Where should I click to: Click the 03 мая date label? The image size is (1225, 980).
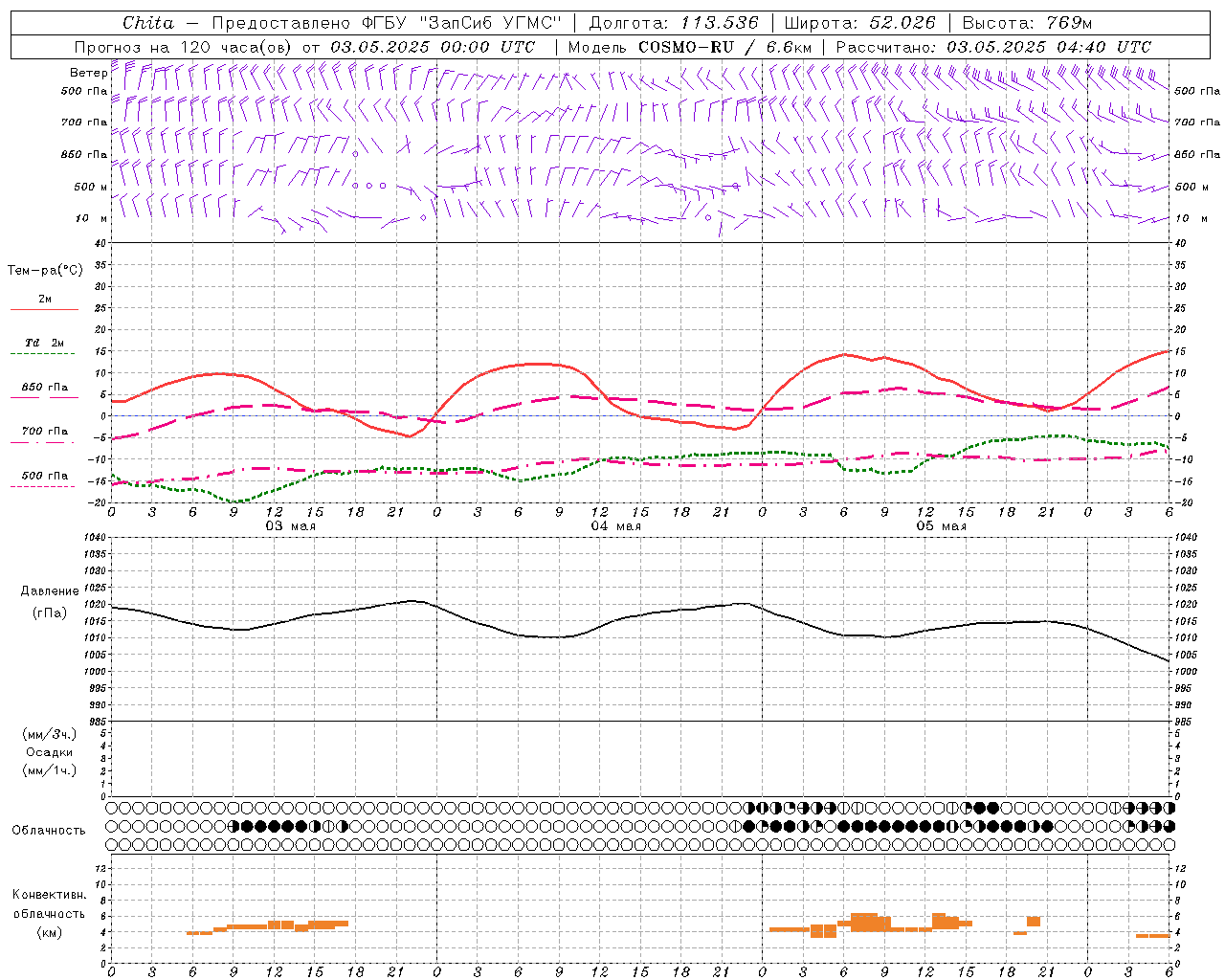point(291,526)
